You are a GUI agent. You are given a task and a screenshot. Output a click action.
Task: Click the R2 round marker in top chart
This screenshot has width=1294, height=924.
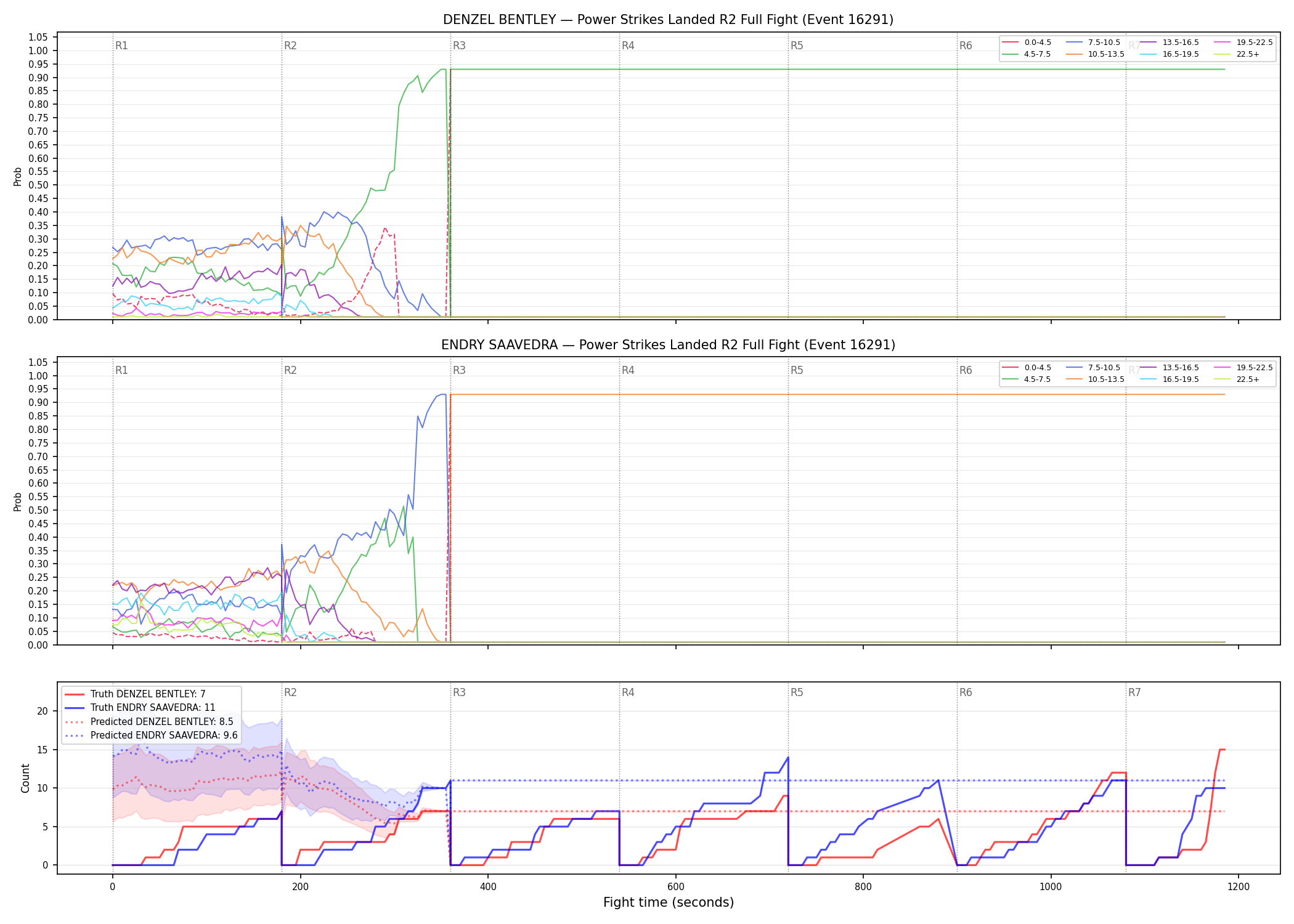(x=290, y=46)
